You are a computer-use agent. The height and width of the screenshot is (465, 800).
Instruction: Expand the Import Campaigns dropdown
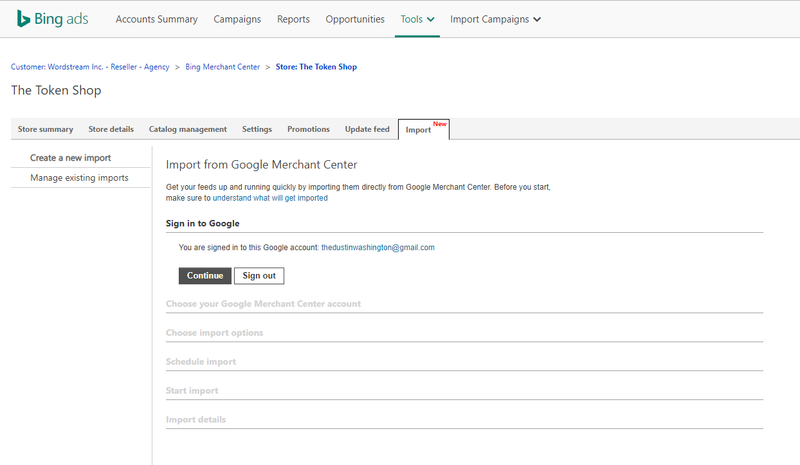coord(495,19)
